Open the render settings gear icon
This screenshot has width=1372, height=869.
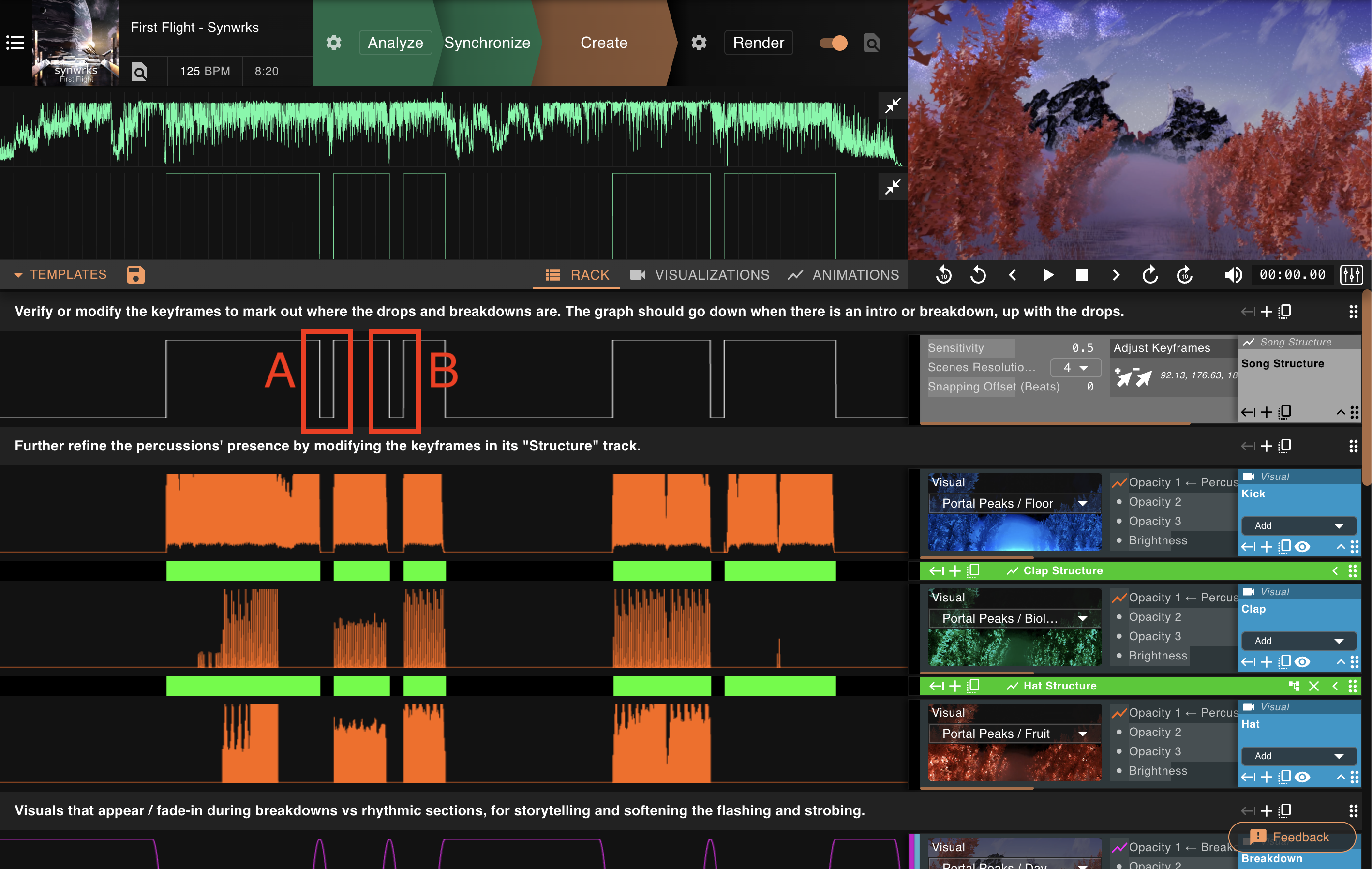point(699,43)
